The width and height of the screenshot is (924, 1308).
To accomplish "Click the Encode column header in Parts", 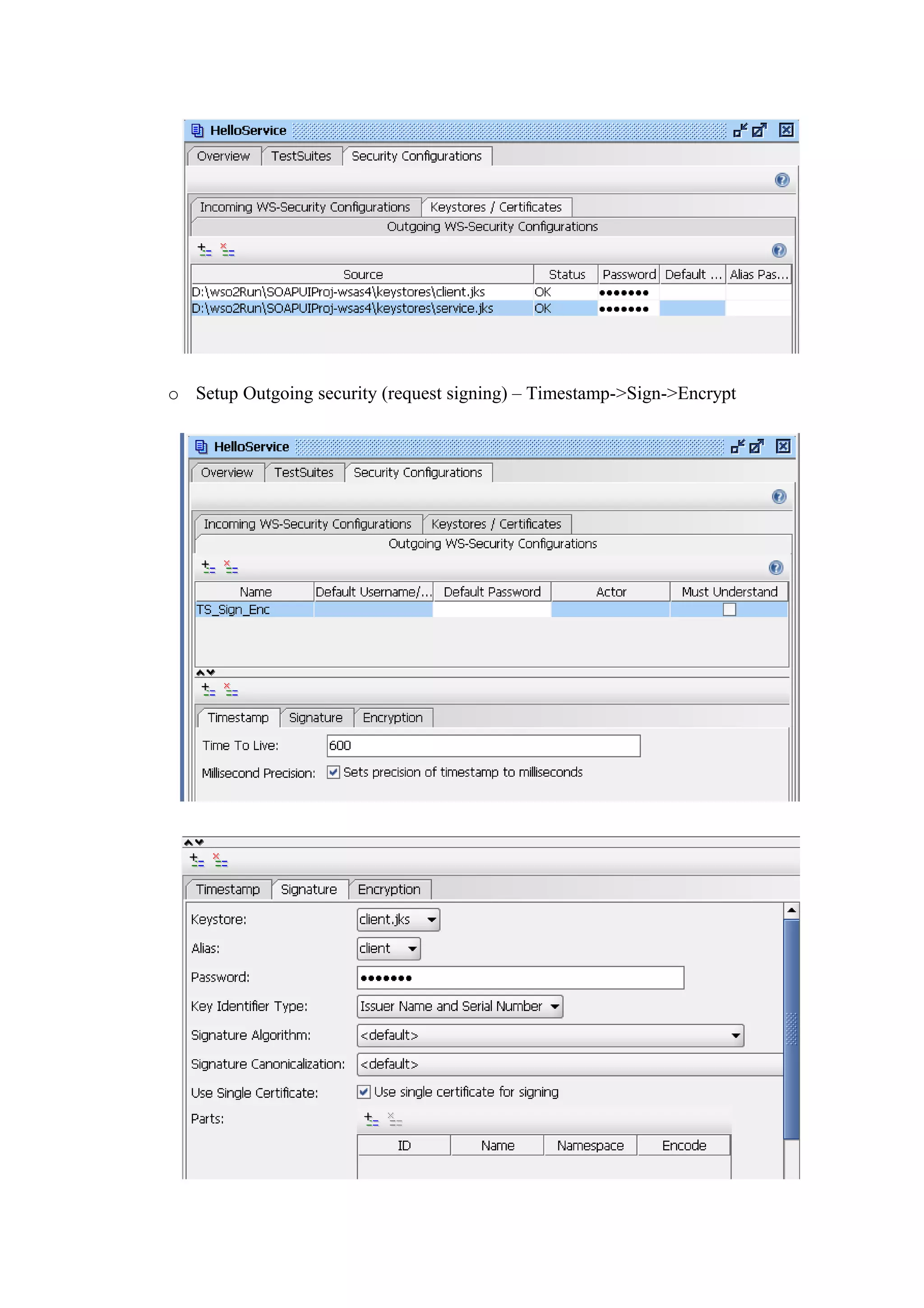I will coord(684,1146).
